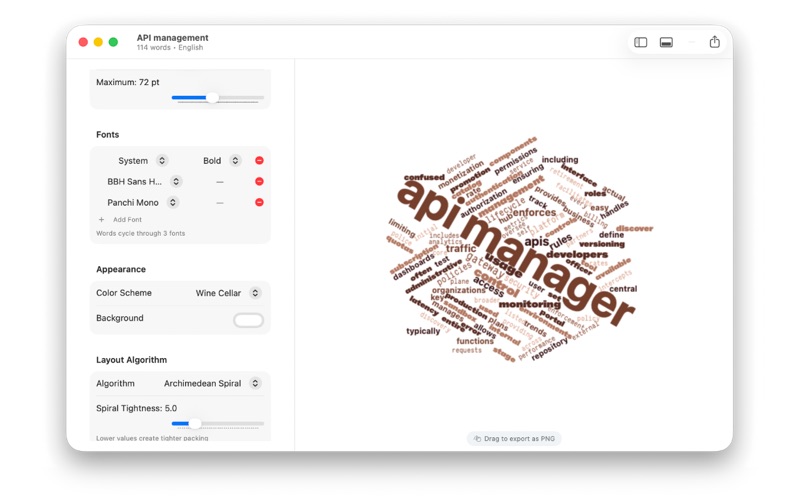Viewport: 800px width, 500px height.
Task: Minimize the window with the yellow button
Action: [x=98, y=42]
